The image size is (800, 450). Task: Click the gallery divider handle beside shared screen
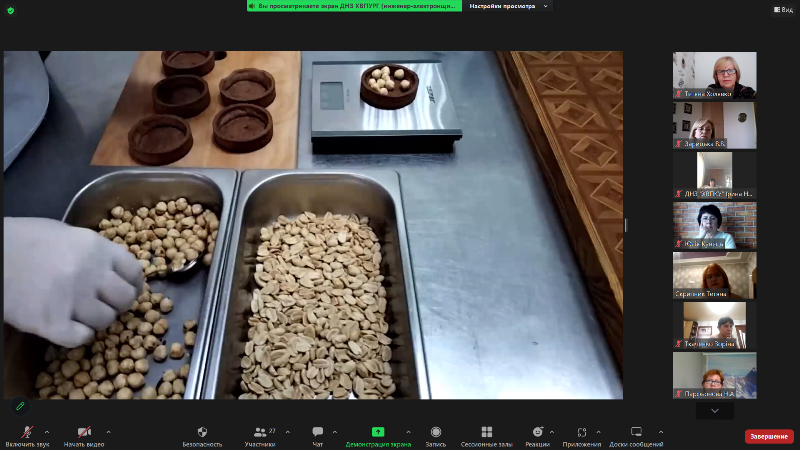click(626, 225)
